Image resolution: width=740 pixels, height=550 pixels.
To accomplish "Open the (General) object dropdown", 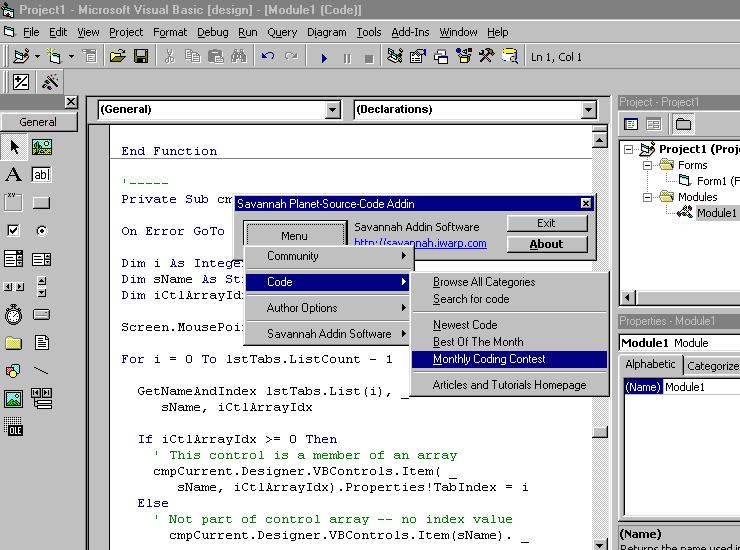I will [333, 109].
